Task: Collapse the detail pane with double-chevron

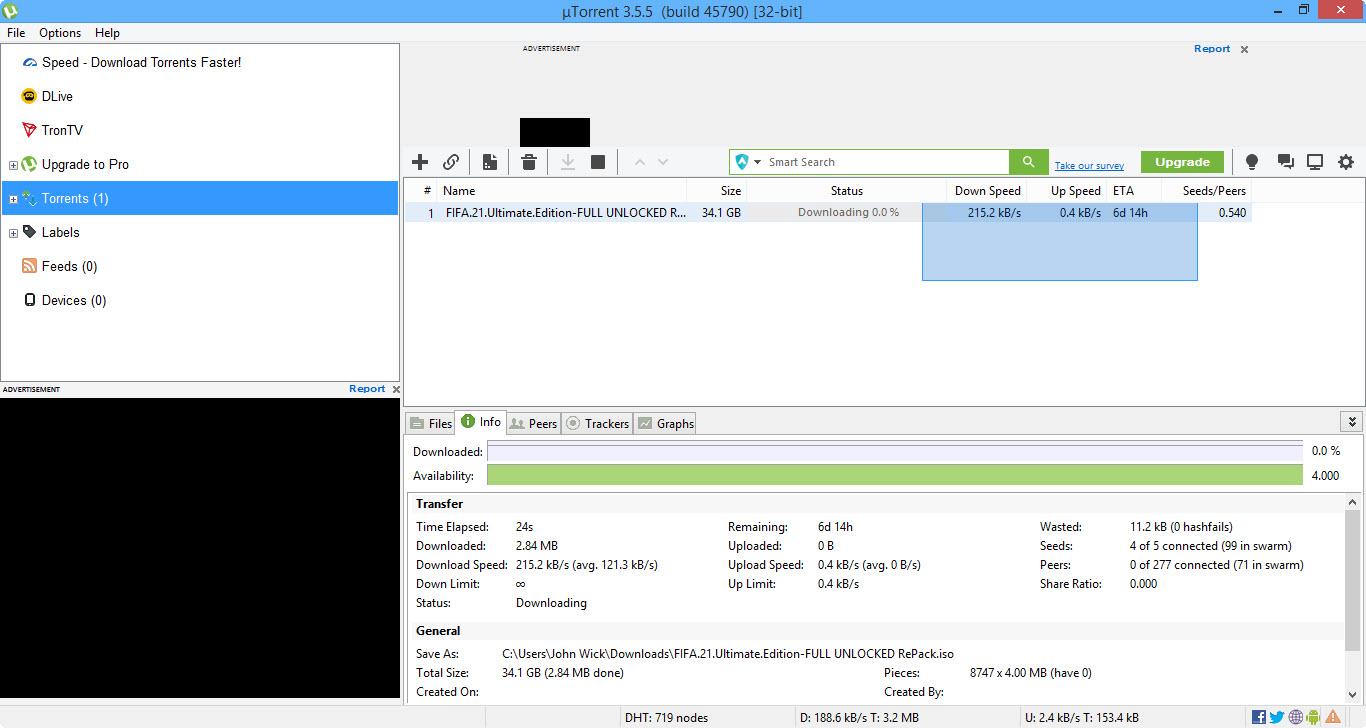Action: (1352, 422)
